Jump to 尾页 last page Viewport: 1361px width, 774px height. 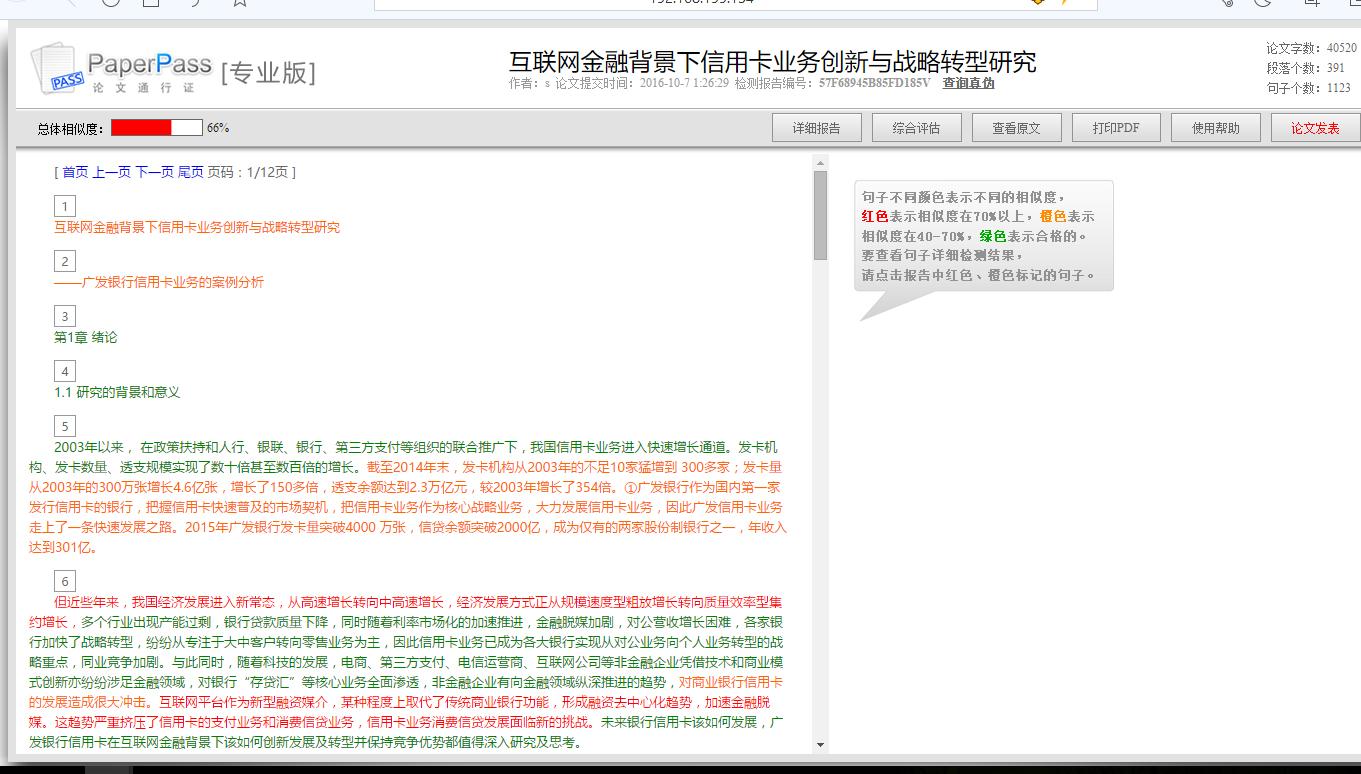(190, 172)
